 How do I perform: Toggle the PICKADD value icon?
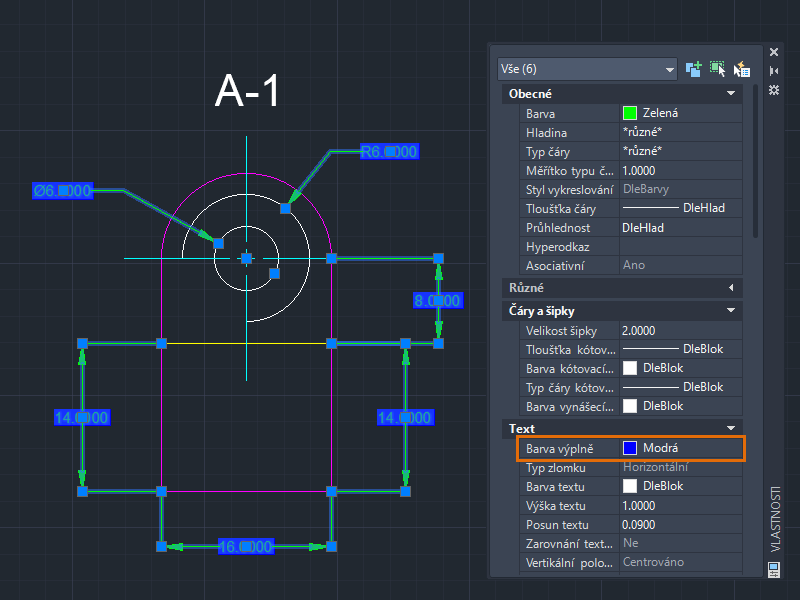[x=693, y=69]
